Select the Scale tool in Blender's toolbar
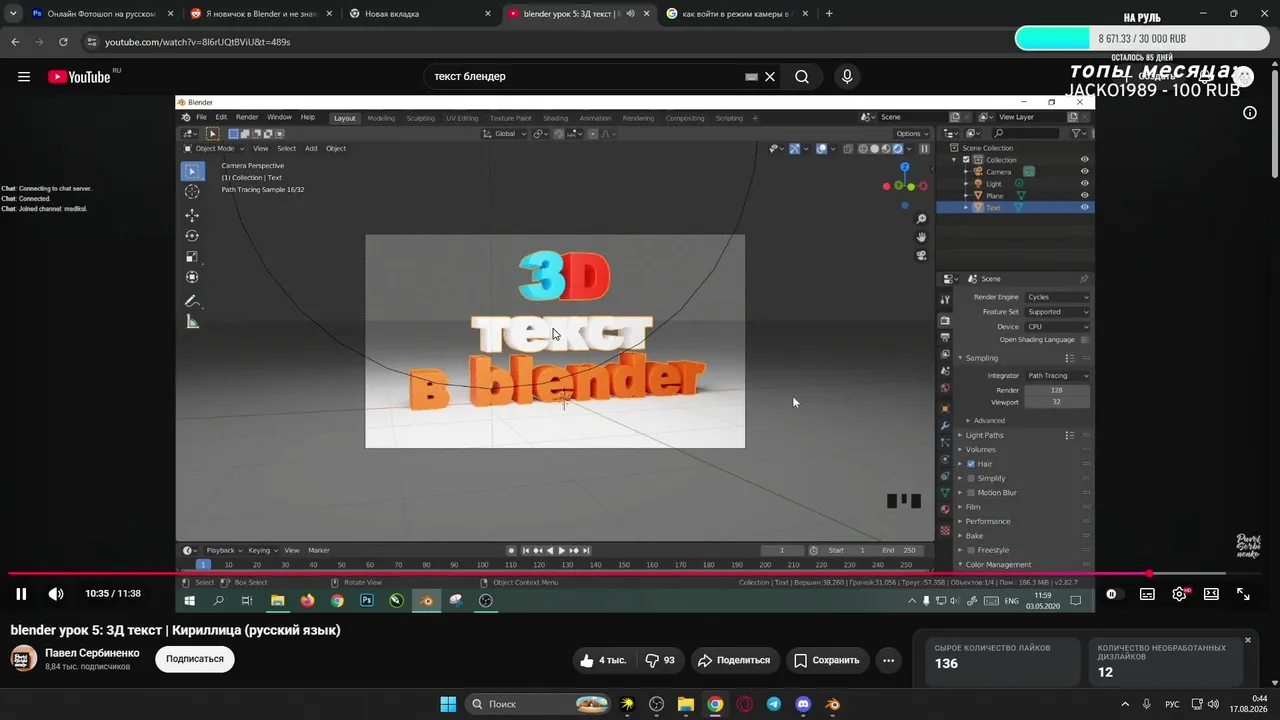This screenshot has width=1280, height=720. pyautogui.click(x=192, y=257)
